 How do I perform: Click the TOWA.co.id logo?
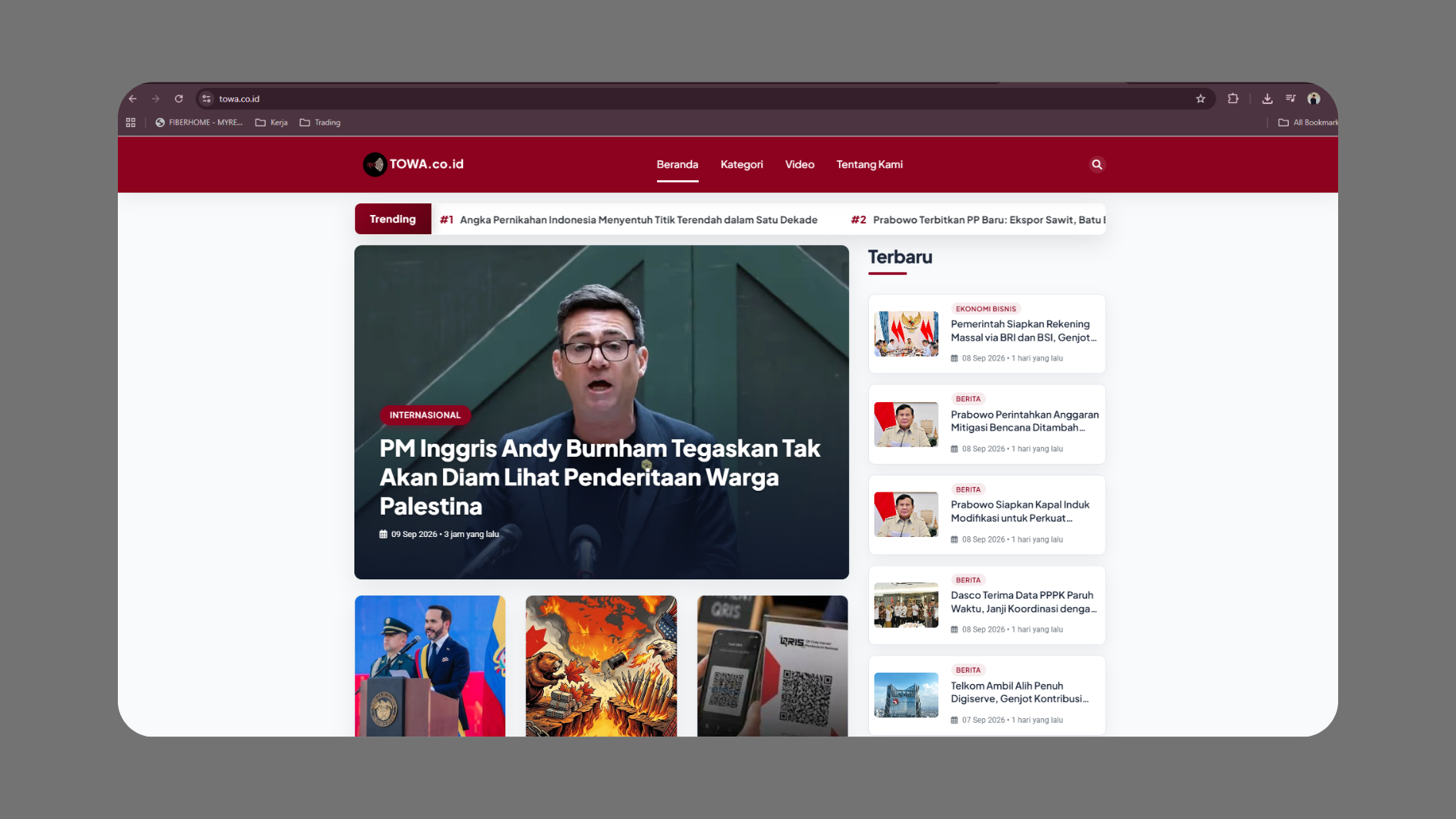click(x=414, y=164)
